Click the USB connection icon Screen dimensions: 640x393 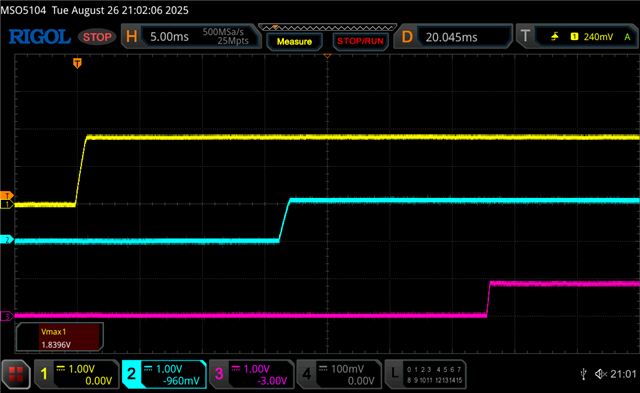(583, 374)
